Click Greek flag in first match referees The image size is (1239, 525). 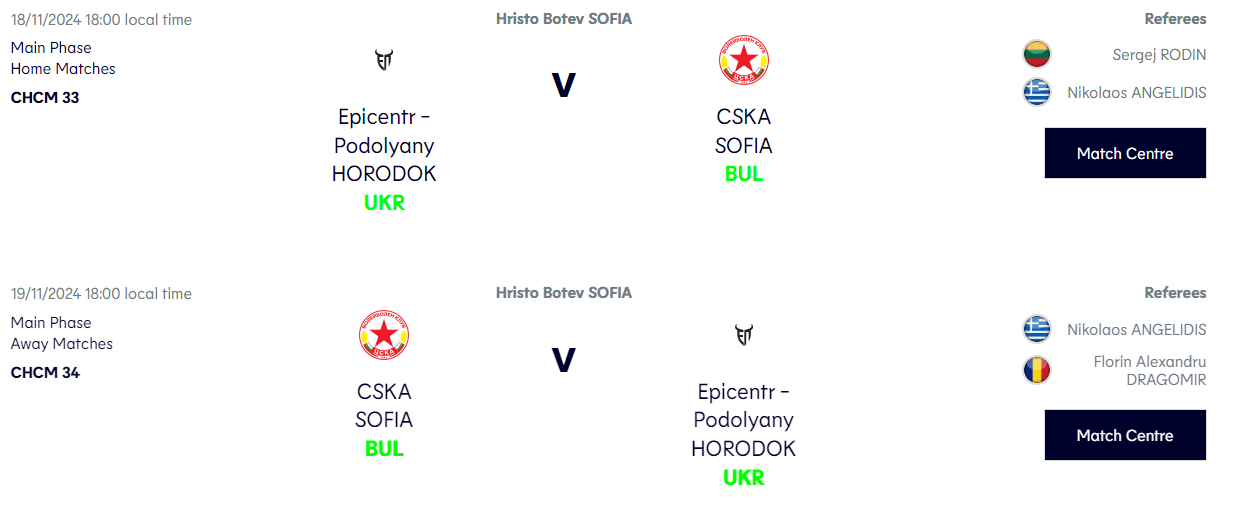coord(1037,92)
